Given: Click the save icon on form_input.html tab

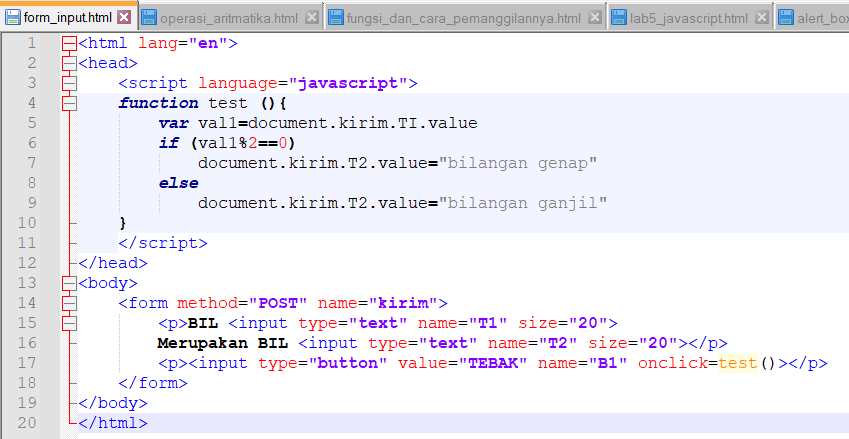Looking at the screenshot, I should (x=12, y=17).
